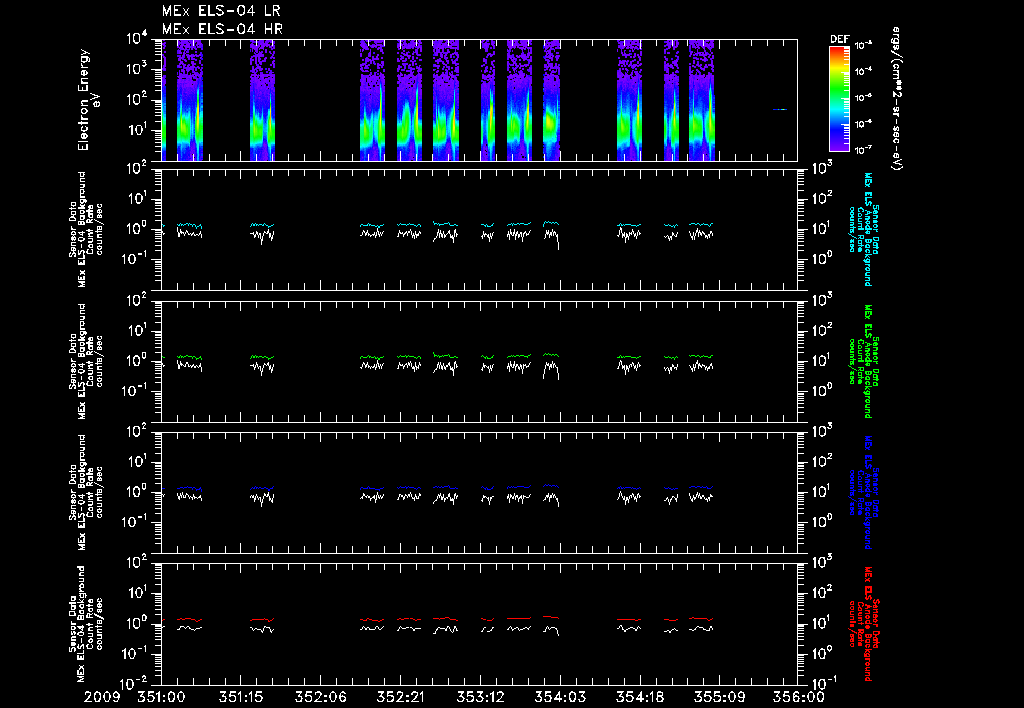Click the '356:00' time axis label

799,698
